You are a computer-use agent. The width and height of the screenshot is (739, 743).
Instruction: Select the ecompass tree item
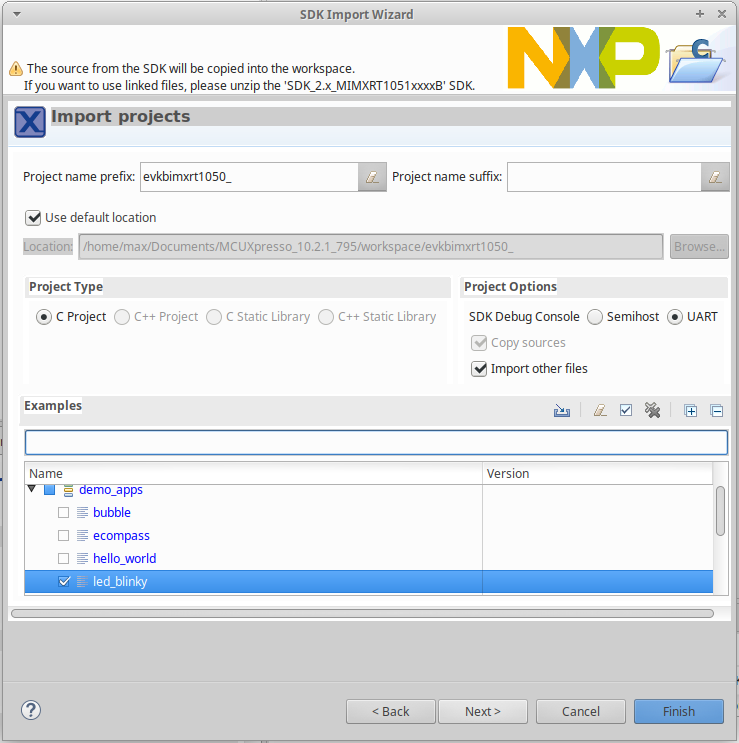121,536
